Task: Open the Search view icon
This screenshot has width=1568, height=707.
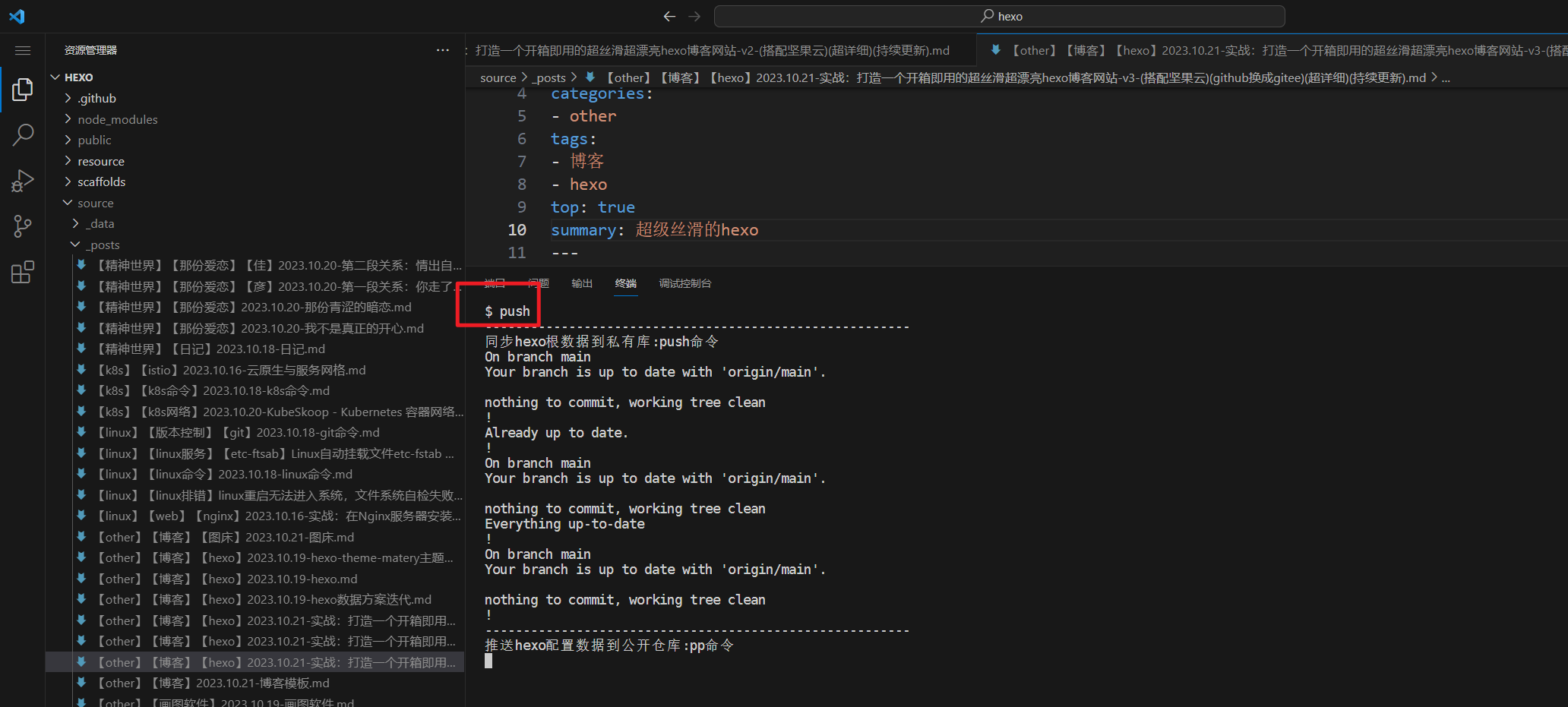Action: (23, 135)
